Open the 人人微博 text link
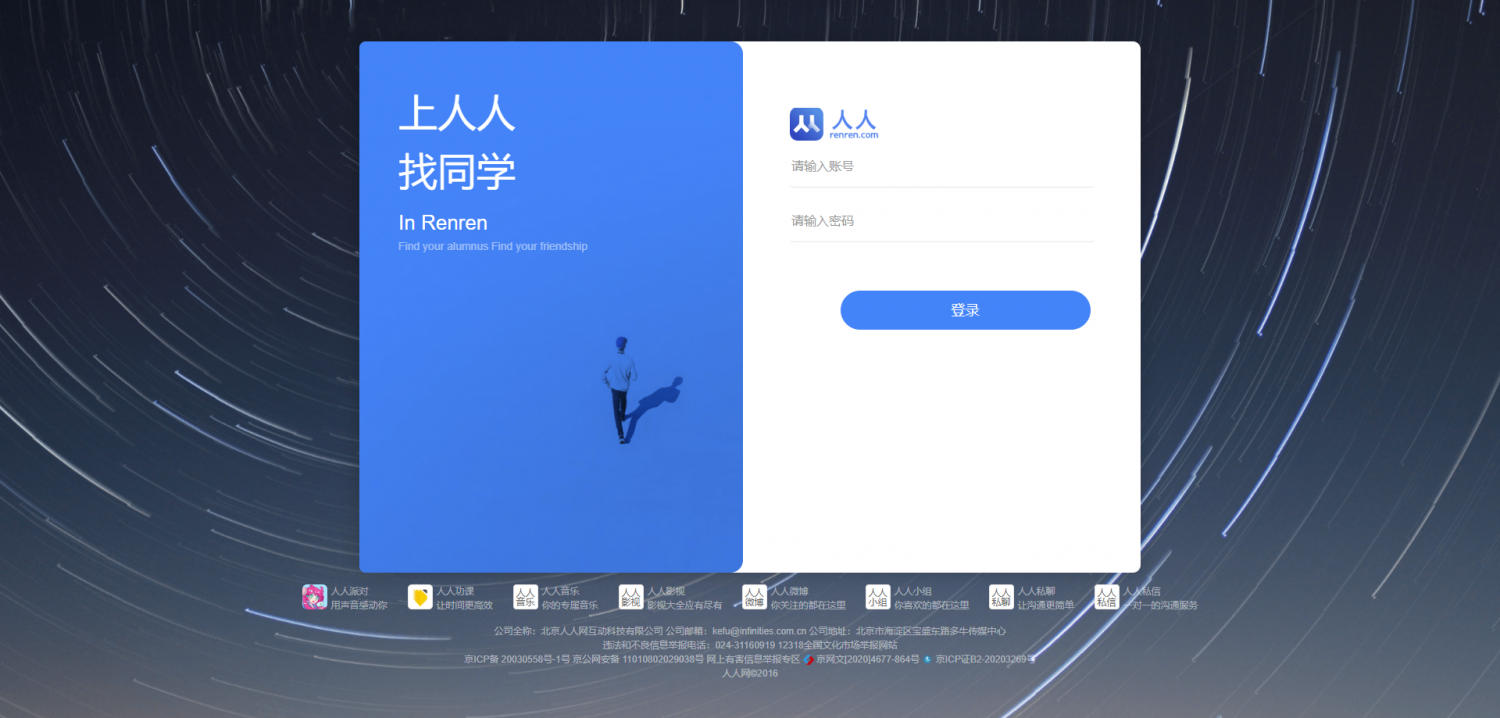The width and height of the screenshot is (1500, 718). (789, 591)
